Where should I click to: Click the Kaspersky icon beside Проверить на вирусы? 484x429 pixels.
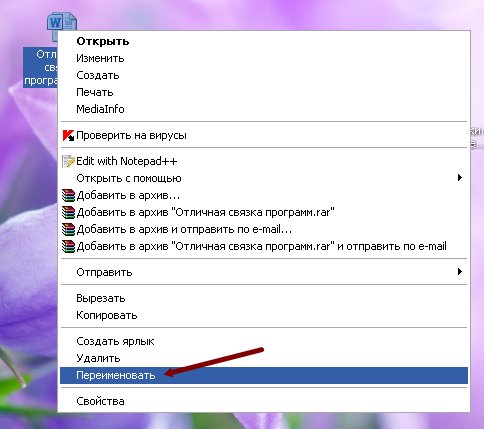[68, 136]
